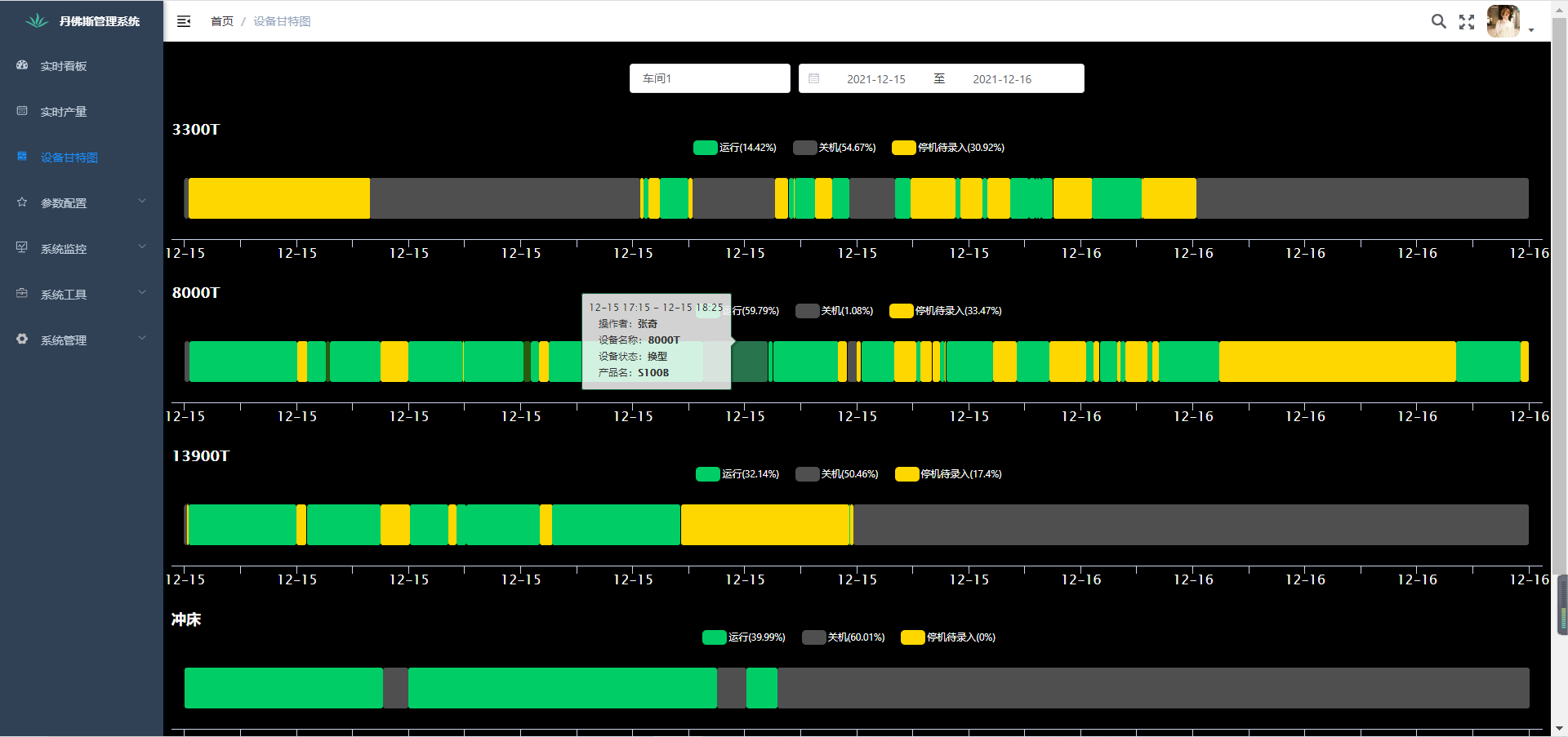Screen dimensions: 1568x737
Task: Click the first green segment of 冲床
Action: [x=283, y=688]
